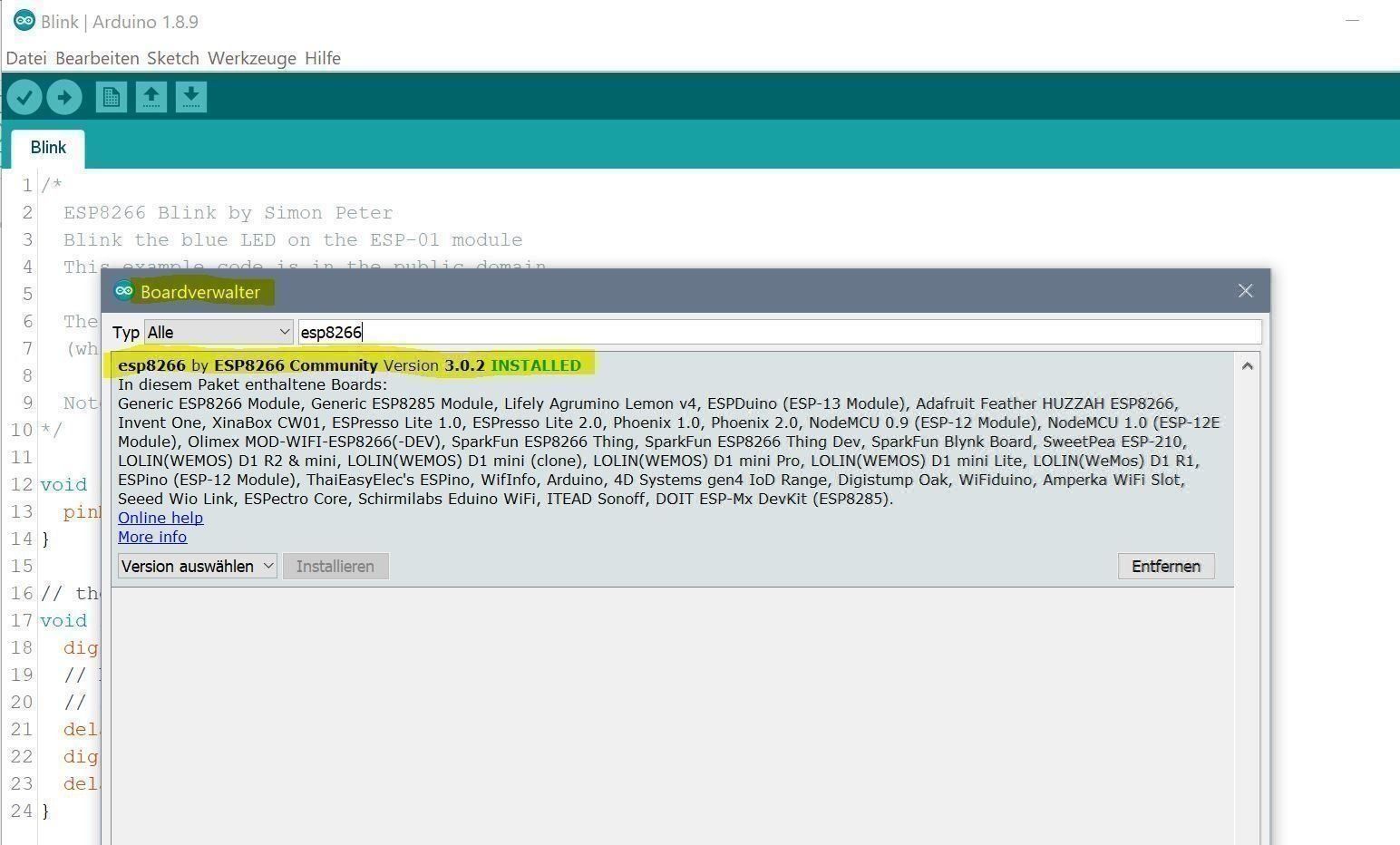Open the Werkzeuge menu

(252, 58)
